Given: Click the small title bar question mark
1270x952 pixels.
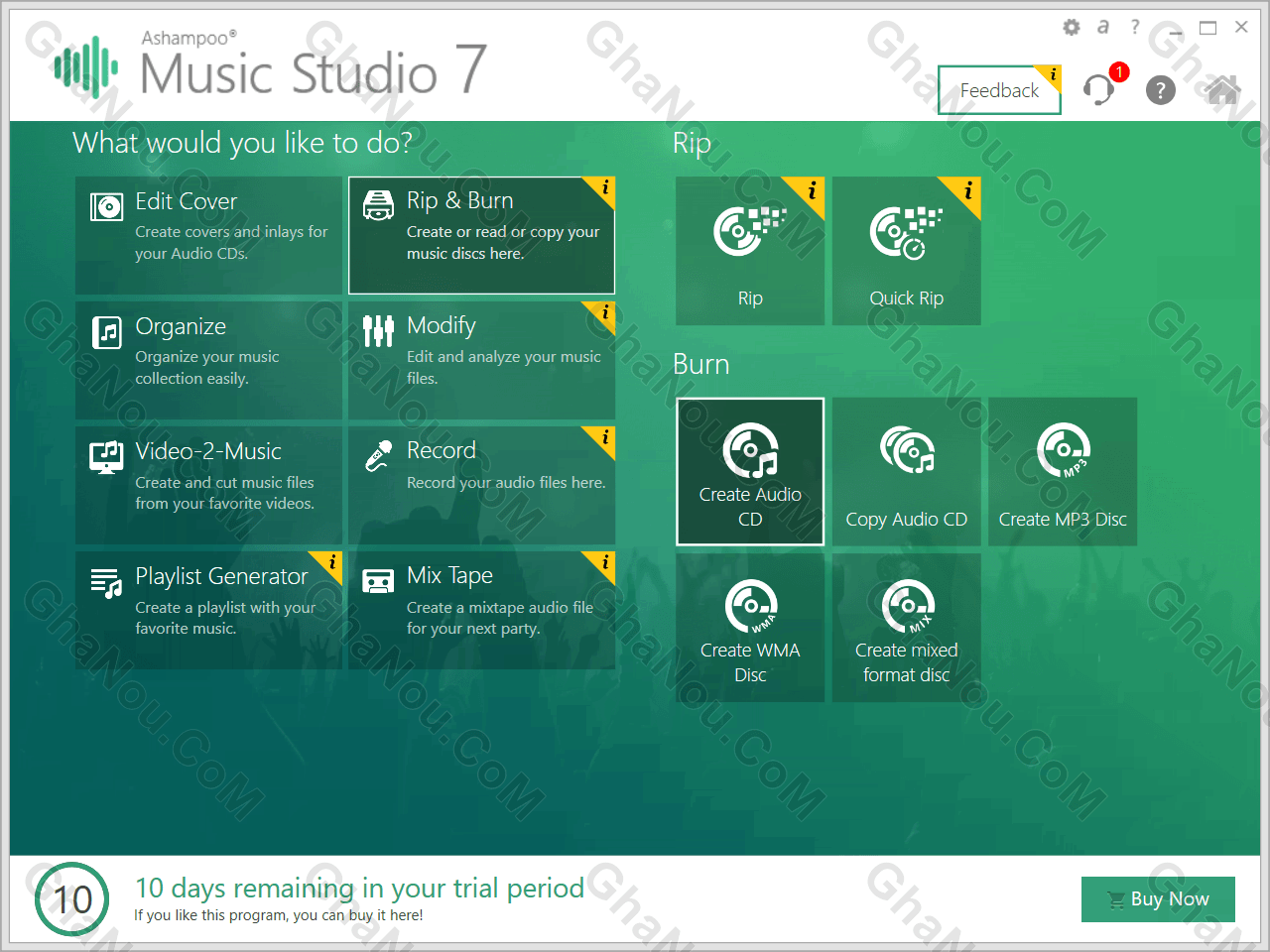Looking at the screenshot, I should (x=1135, y=27).
